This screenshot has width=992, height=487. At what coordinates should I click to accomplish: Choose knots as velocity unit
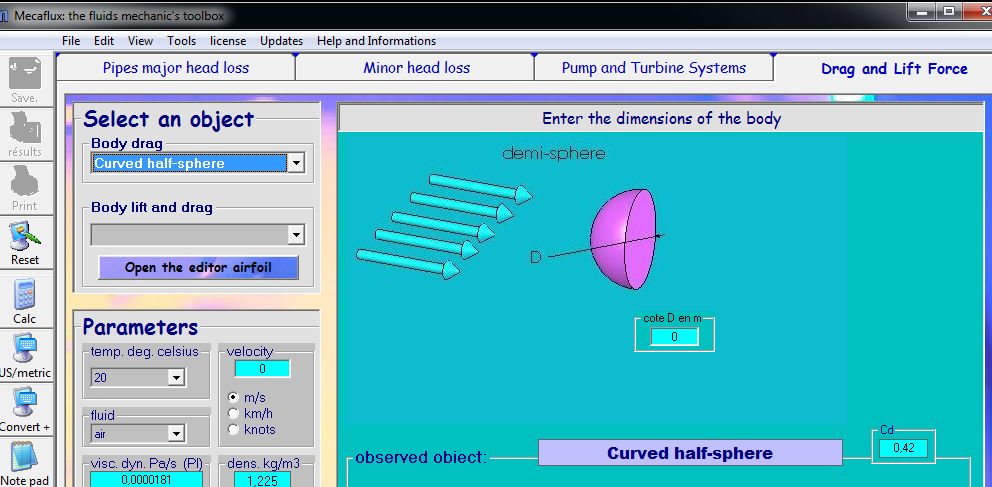click(x=234, y=429)
